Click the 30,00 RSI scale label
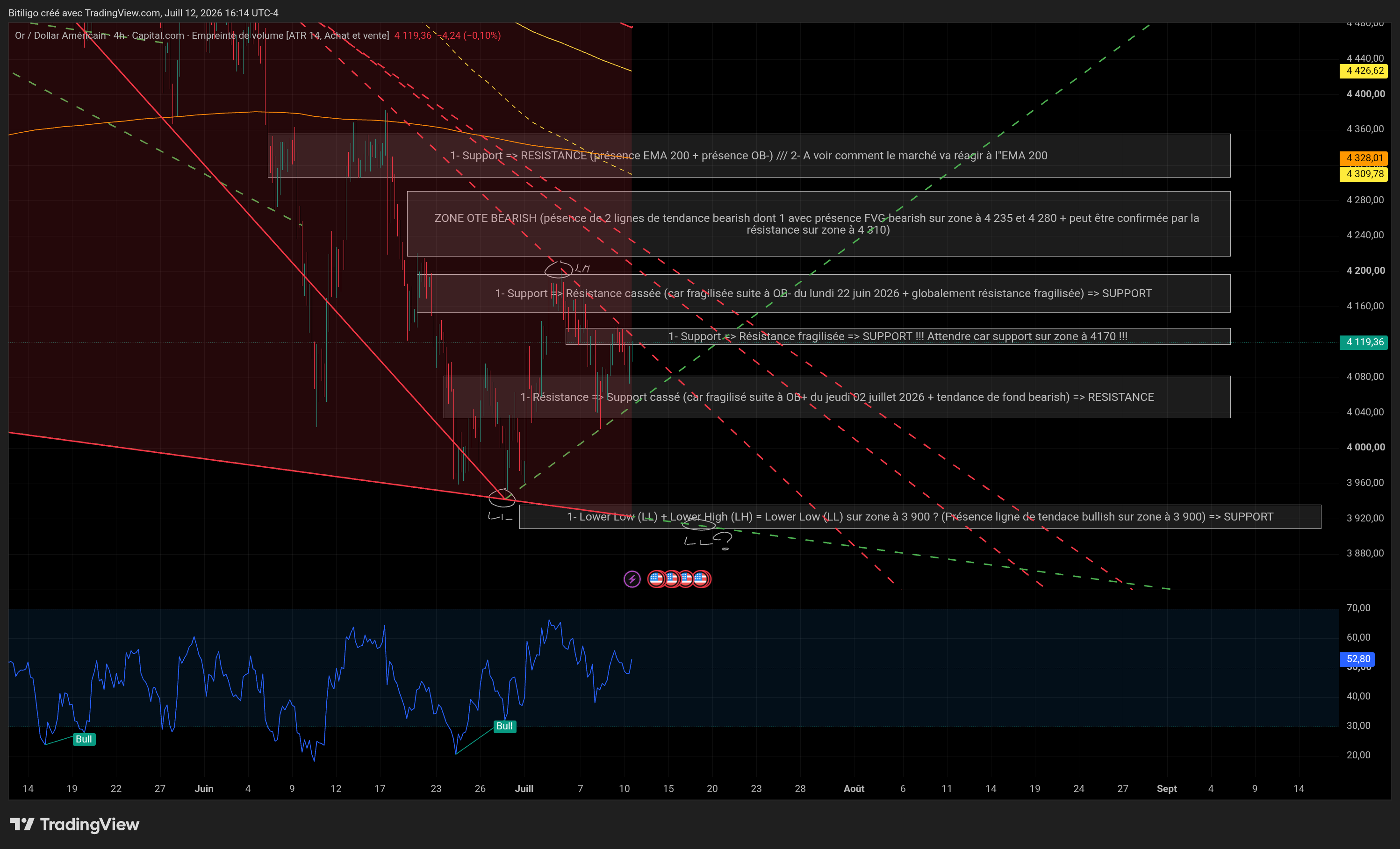This screenshot has width=1400, height=849. (x=1358, y=725)
